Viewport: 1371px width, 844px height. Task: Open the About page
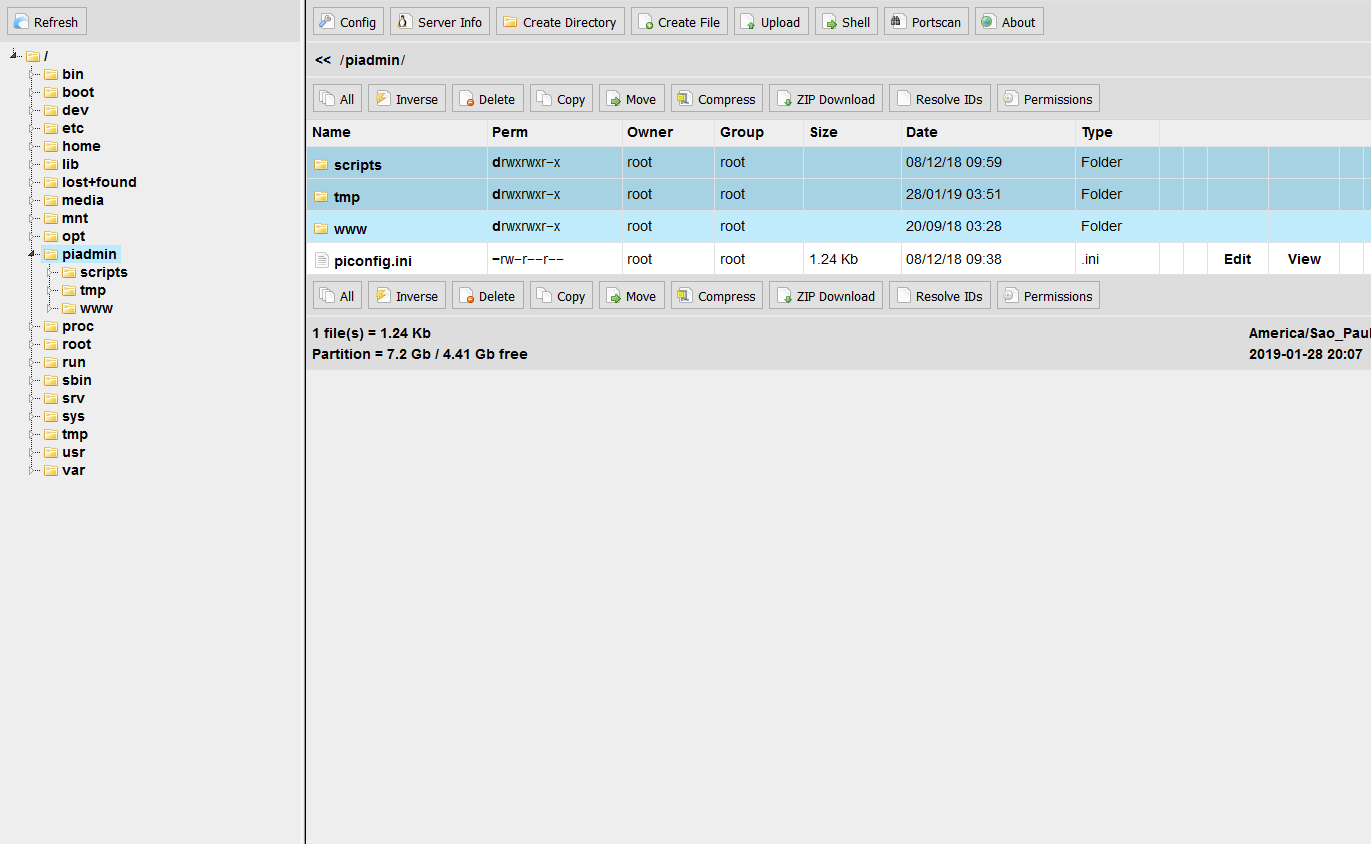[1009, 22]
